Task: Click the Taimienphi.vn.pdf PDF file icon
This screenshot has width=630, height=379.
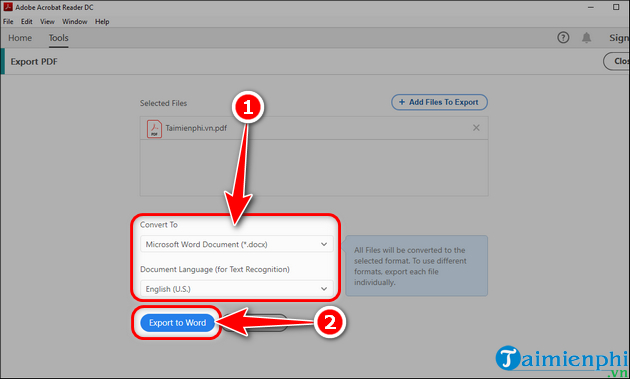Action: click(x=154, y=129)
